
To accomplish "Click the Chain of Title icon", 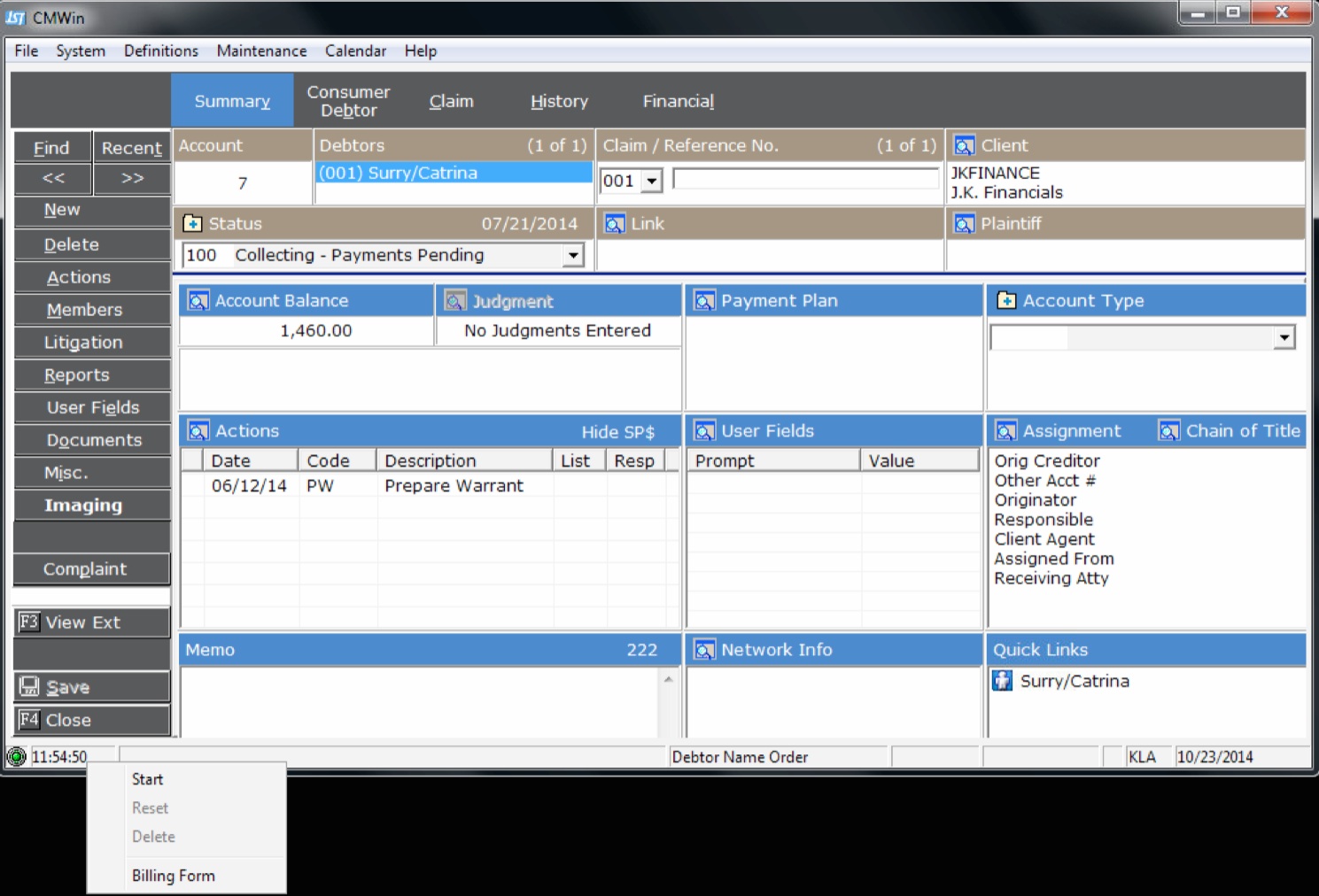I will tap(1169, 431).
